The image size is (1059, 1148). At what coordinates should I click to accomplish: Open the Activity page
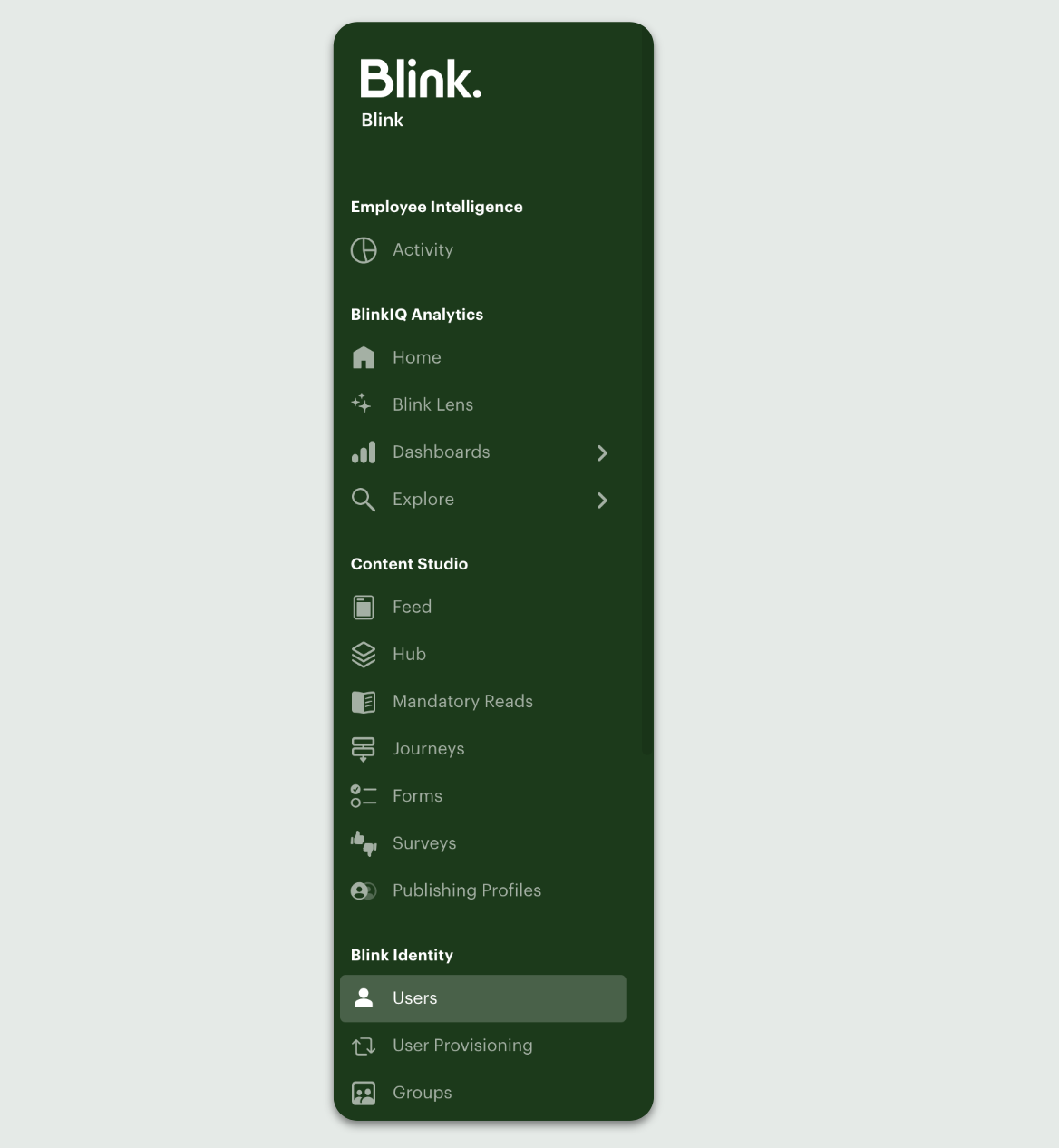point(482,250)
